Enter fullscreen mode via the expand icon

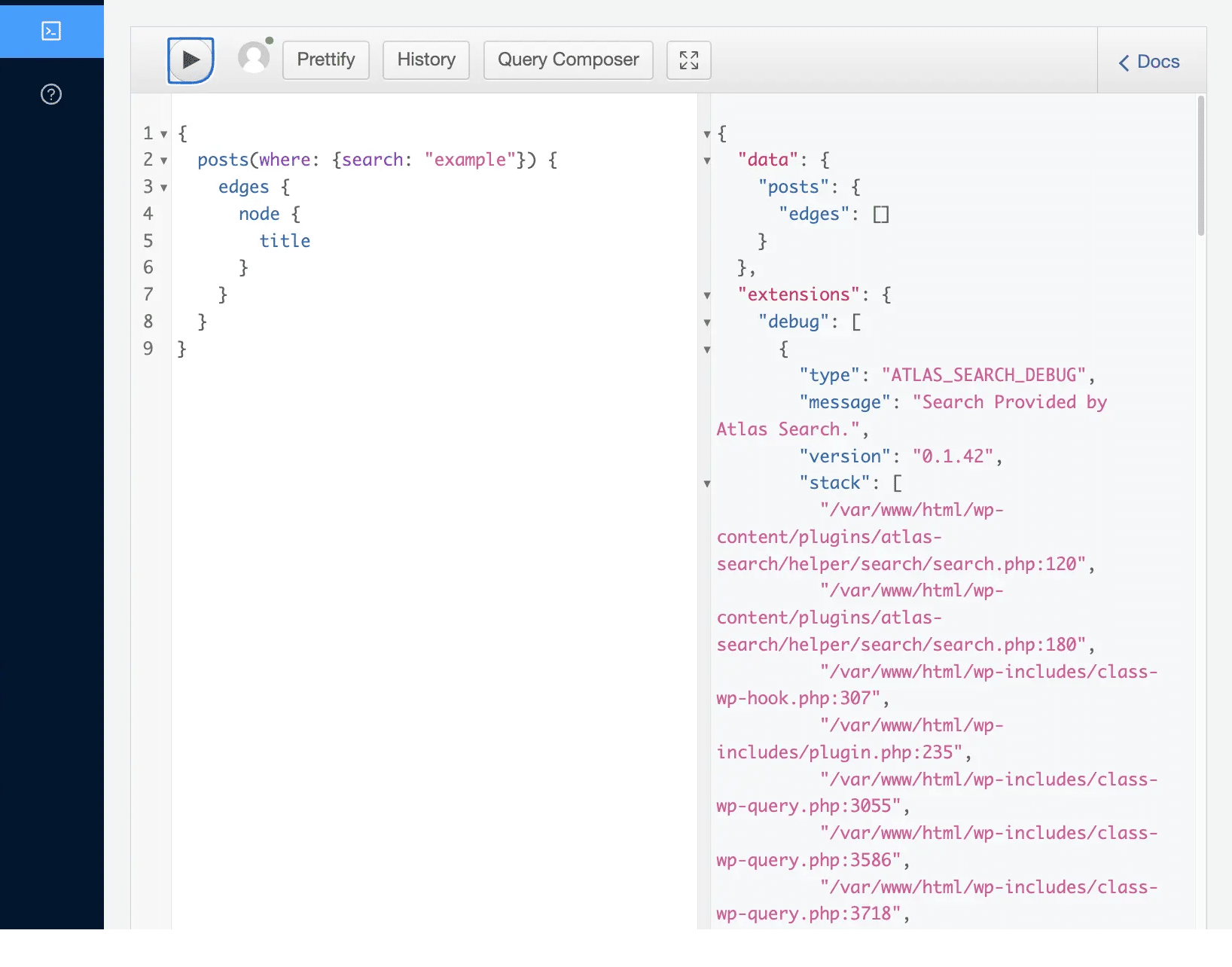click(x=688, y=59)
